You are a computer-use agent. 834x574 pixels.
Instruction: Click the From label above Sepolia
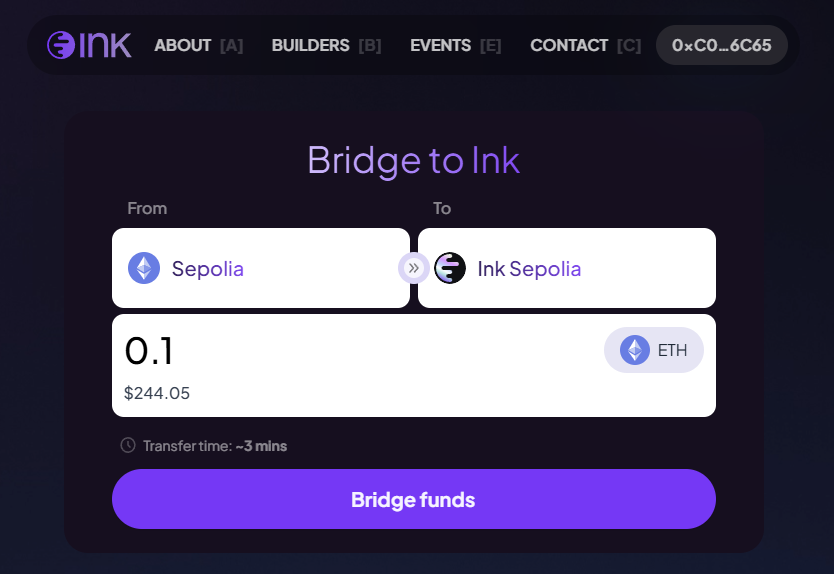(147, 209)
